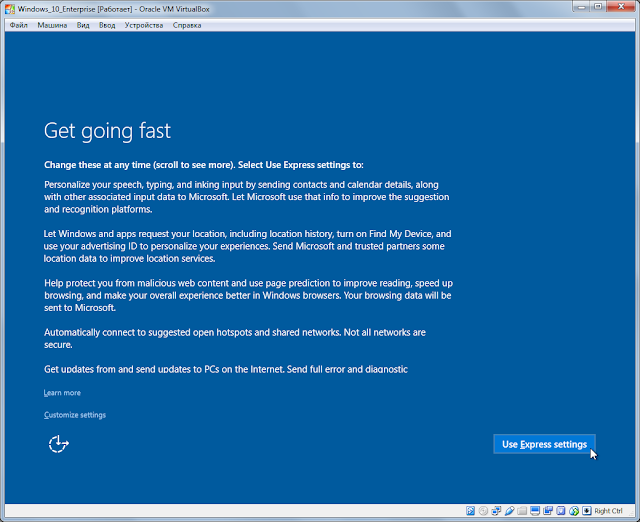Open the Справка menu
The height and width of the screenshot is (522, 640).
click(x=187, y=25)
